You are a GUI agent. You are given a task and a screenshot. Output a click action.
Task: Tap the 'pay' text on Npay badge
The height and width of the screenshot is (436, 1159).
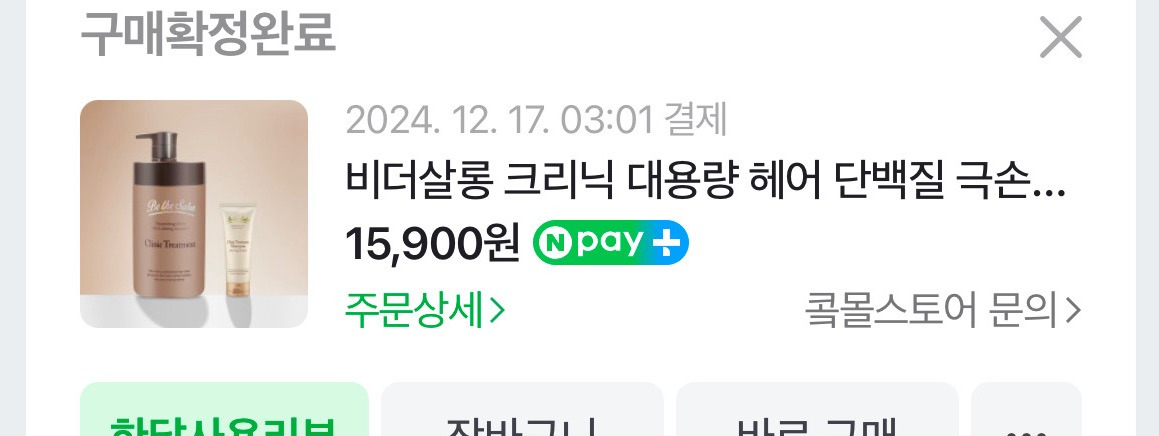611,243
